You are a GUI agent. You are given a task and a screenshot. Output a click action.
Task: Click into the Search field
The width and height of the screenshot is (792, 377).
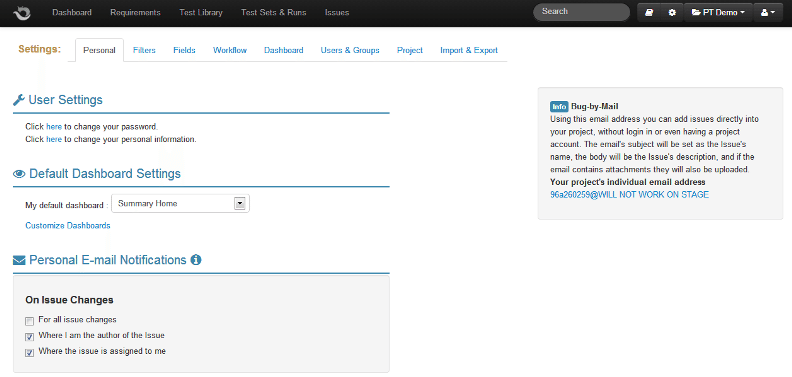(x=581, y=12)
